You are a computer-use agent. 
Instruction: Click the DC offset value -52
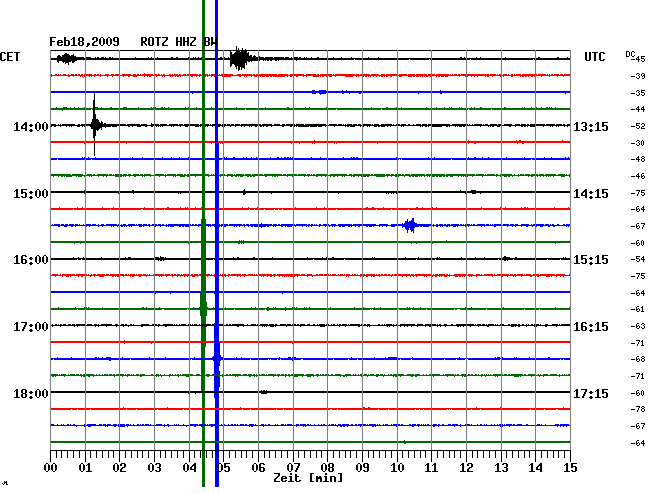pyautogui.click(x=638, y=126)
